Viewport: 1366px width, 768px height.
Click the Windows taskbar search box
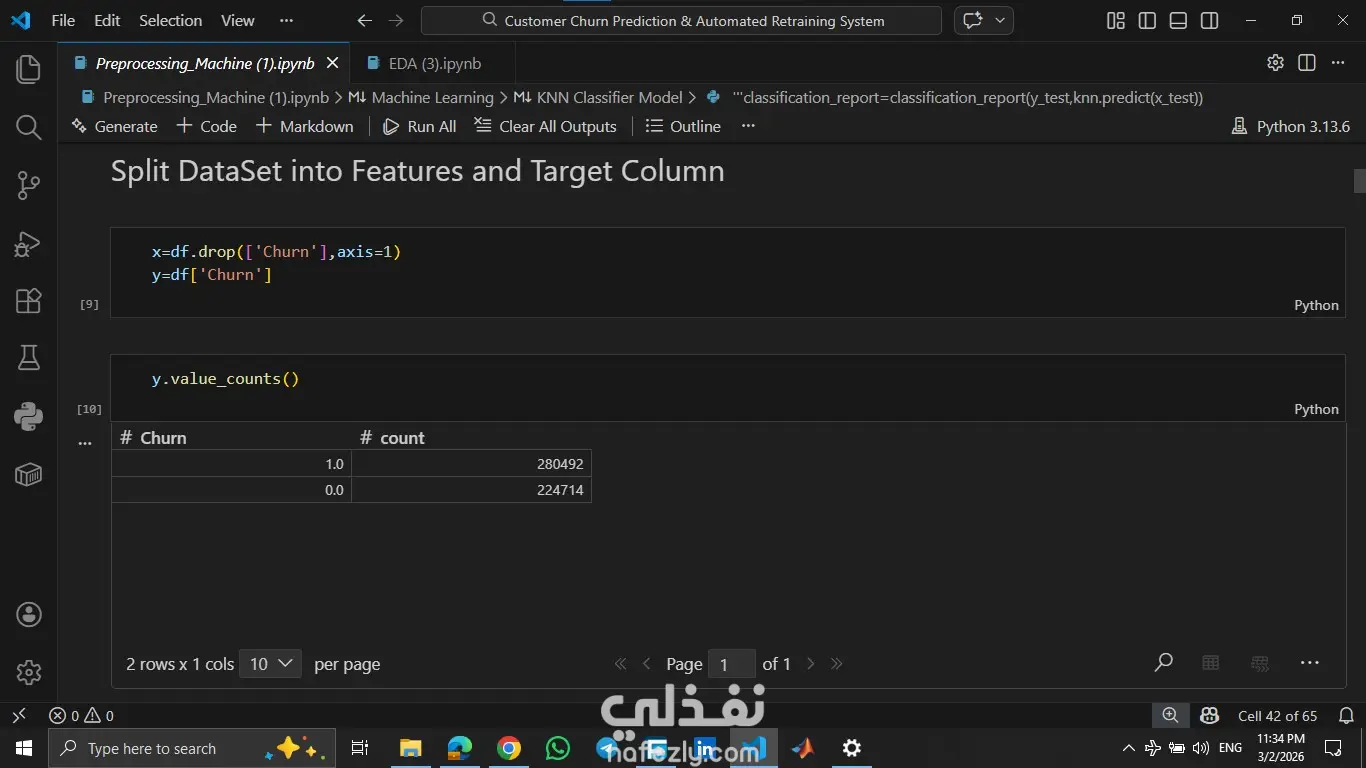point(191,748)
